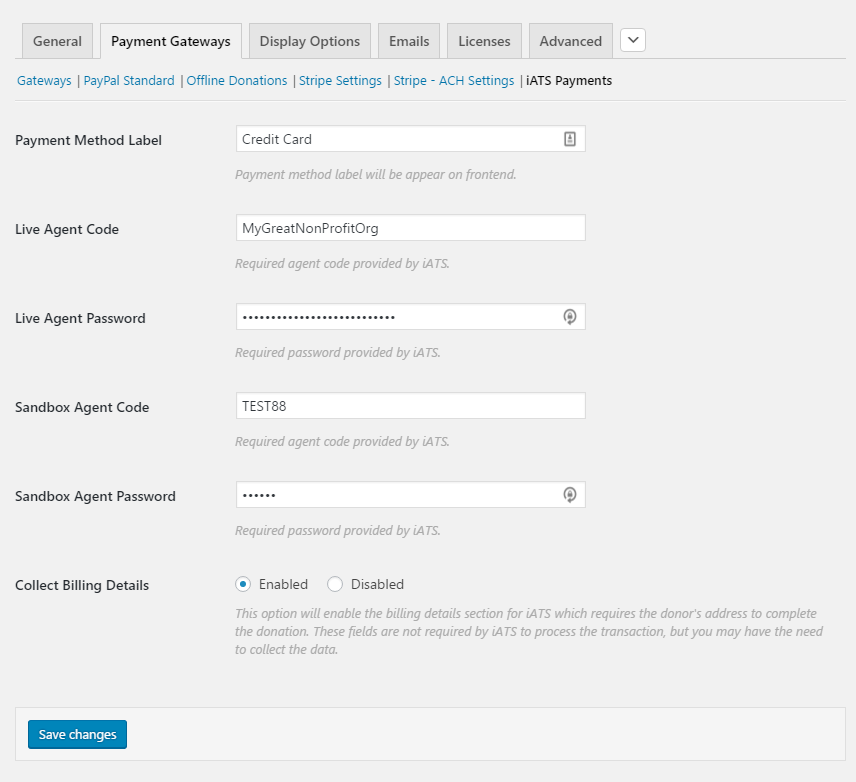Open the Emails tab
The image size is (856, 782).
point(409,41)
